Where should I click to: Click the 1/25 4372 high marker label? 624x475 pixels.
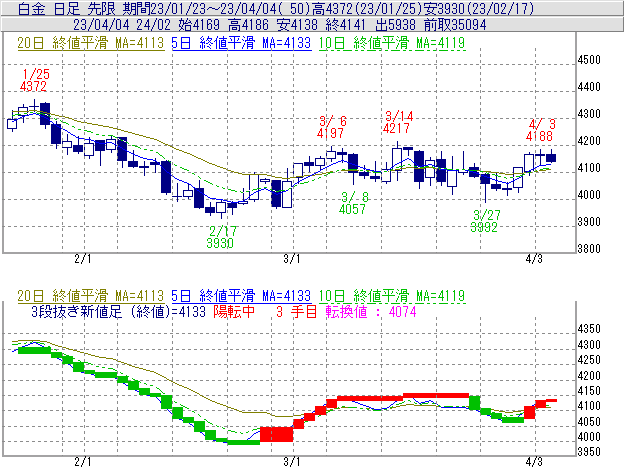point(34,80)
